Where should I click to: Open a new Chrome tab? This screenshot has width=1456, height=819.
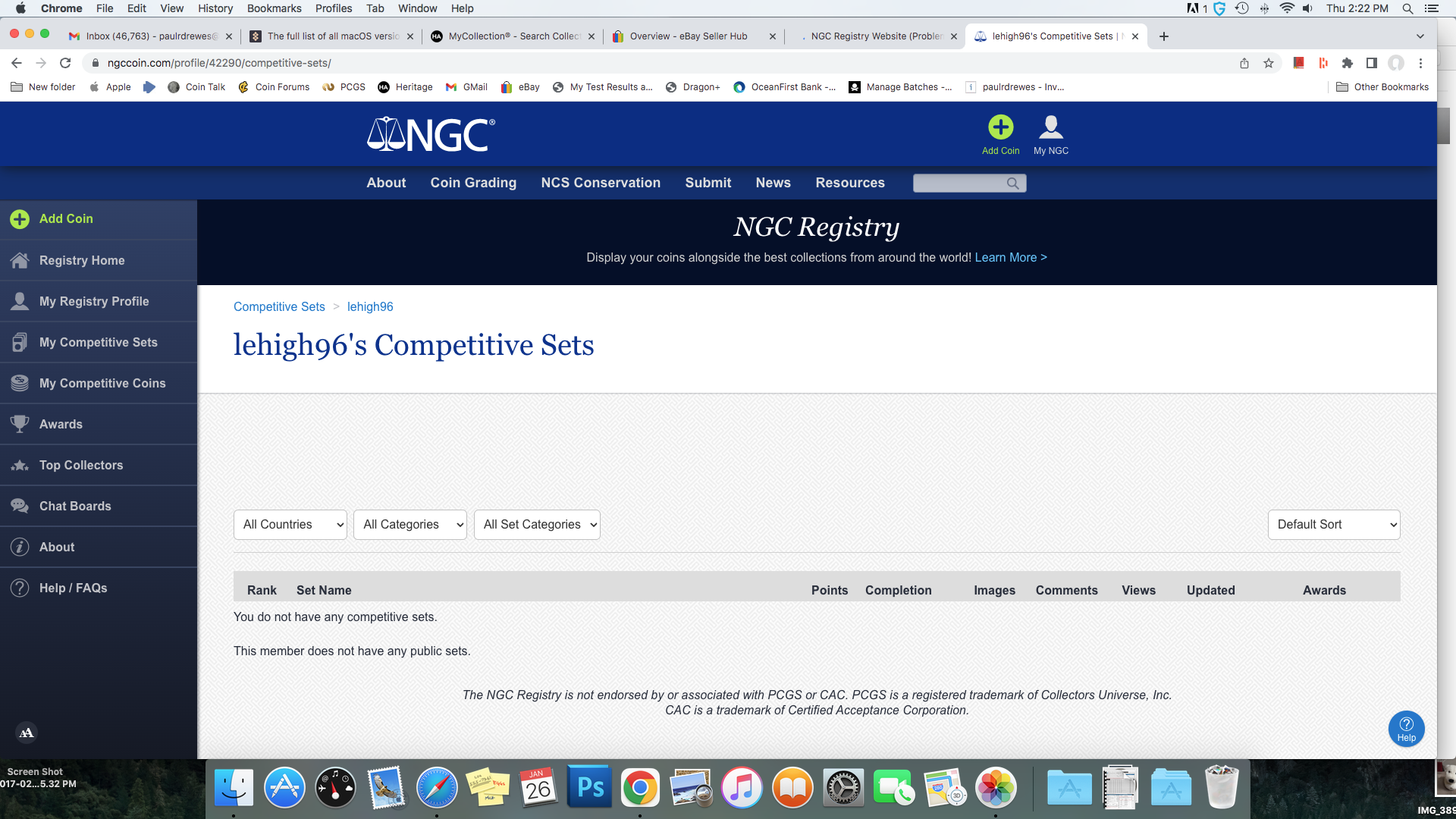1164,36
